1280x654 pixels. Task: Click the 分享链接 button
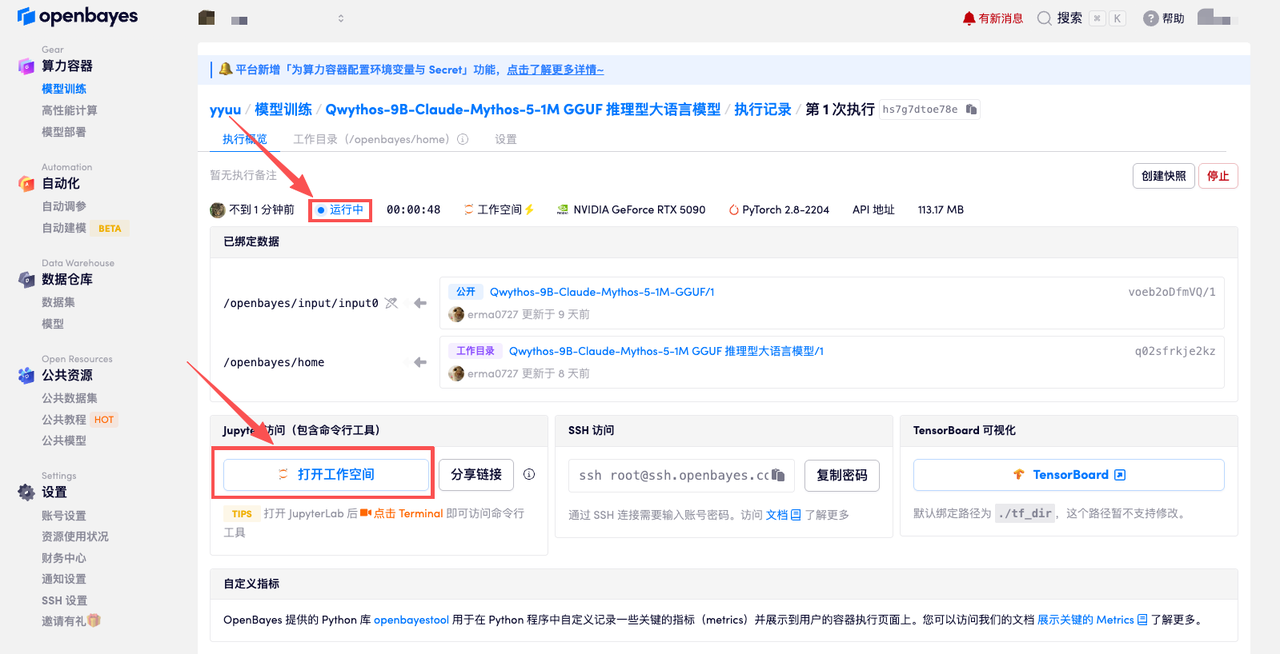click(476, 474)
